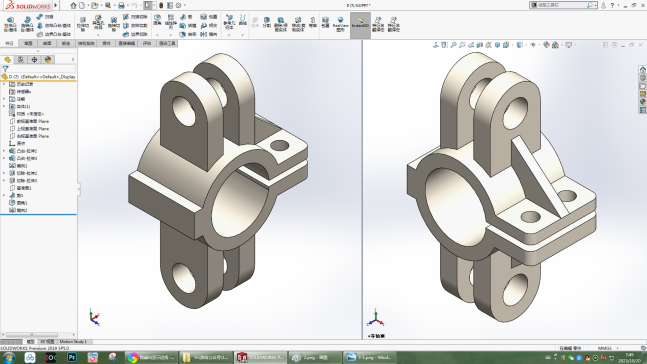Toggle RealView Graphics
647x364 pixels.
[x=340, y=24]
